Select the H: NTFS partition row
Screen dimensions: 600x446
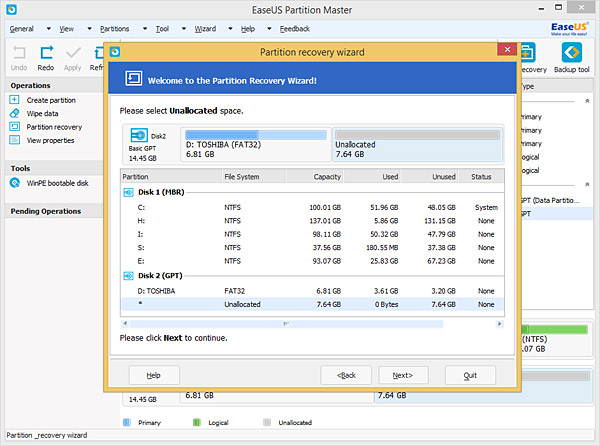point(312,221)
